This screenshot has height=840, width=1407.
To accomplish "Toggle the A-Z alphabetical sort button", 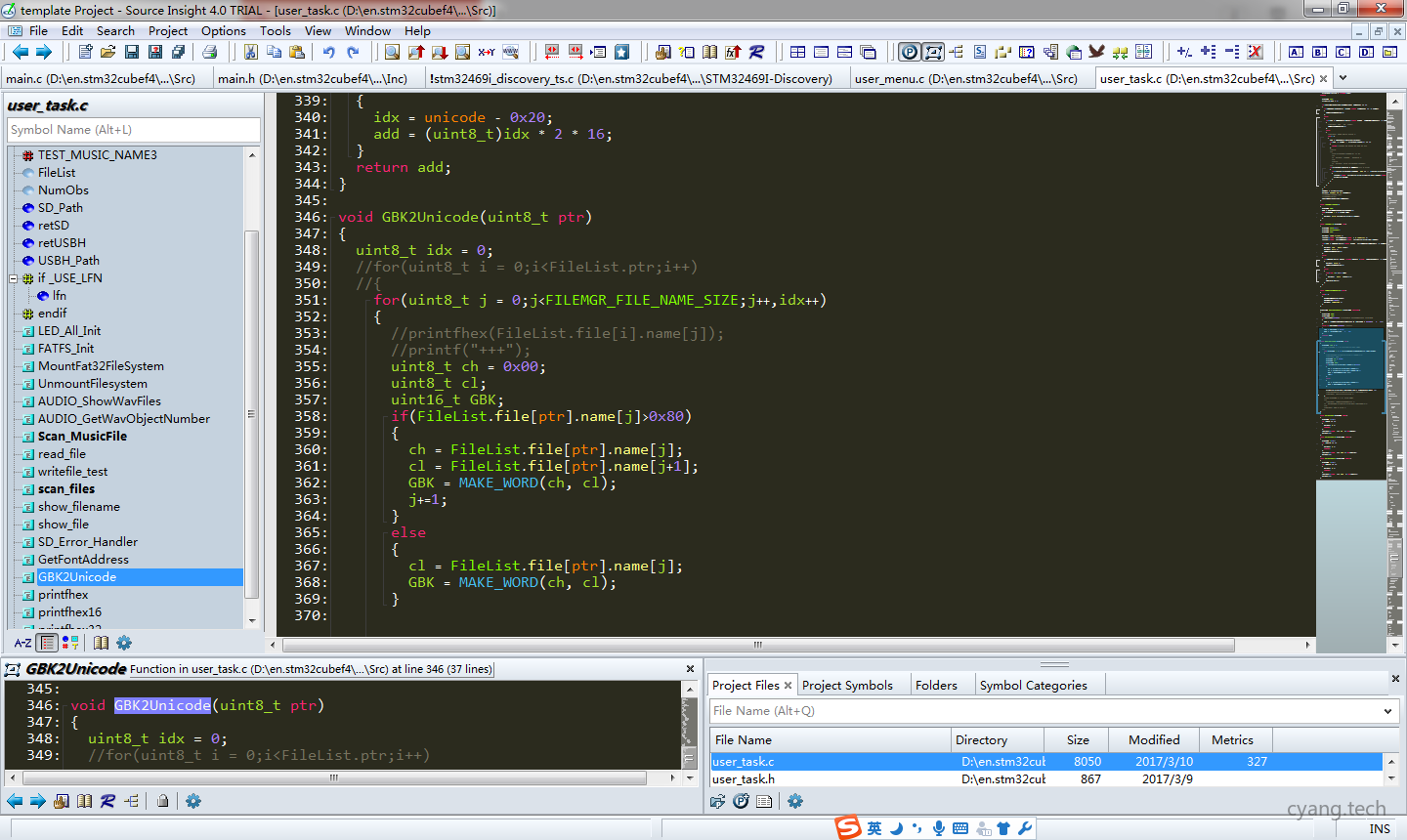I will click(22, 643).
